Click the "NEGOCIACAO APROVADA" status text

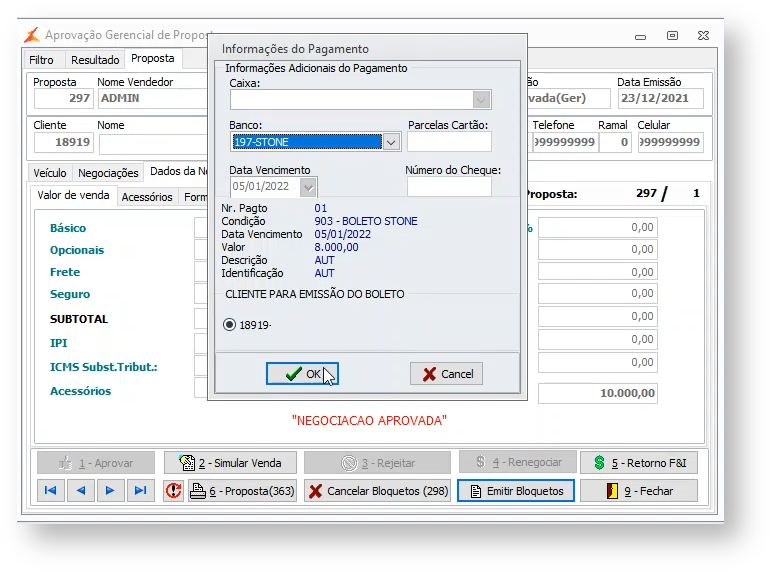click(369, 421)
